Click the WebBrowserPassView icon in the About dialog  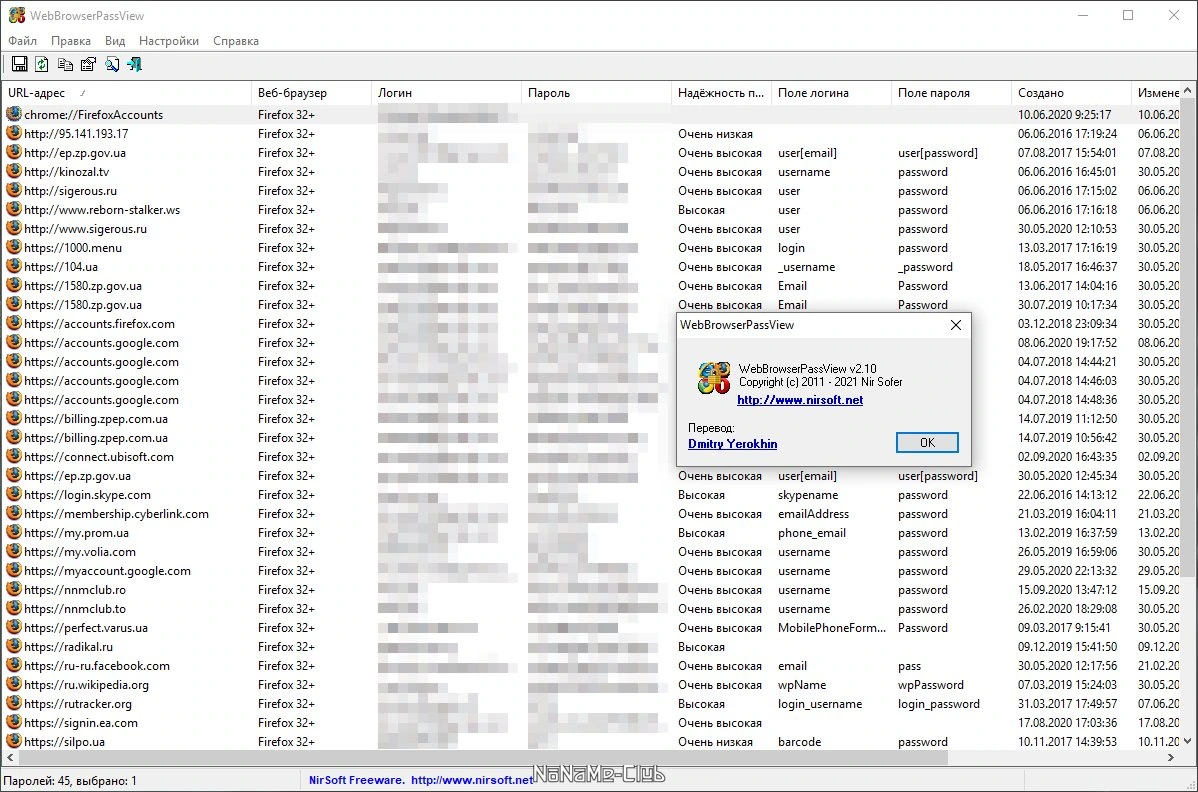click(x=714, y=378)
